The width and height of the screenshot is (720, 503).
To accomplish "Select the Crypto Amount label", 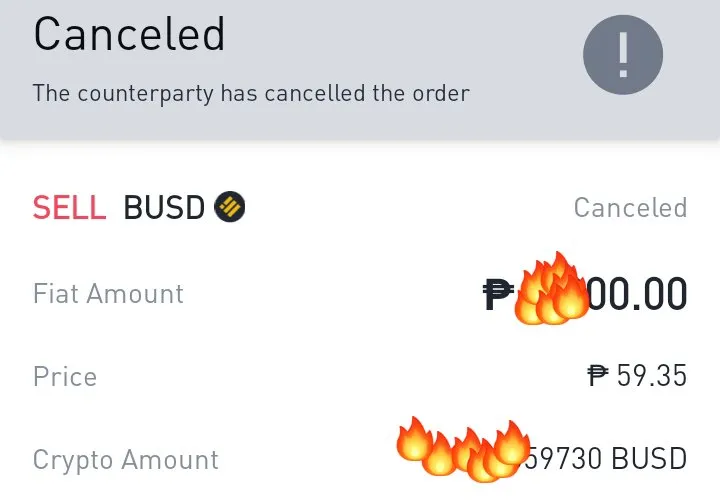I will (126, 460).
